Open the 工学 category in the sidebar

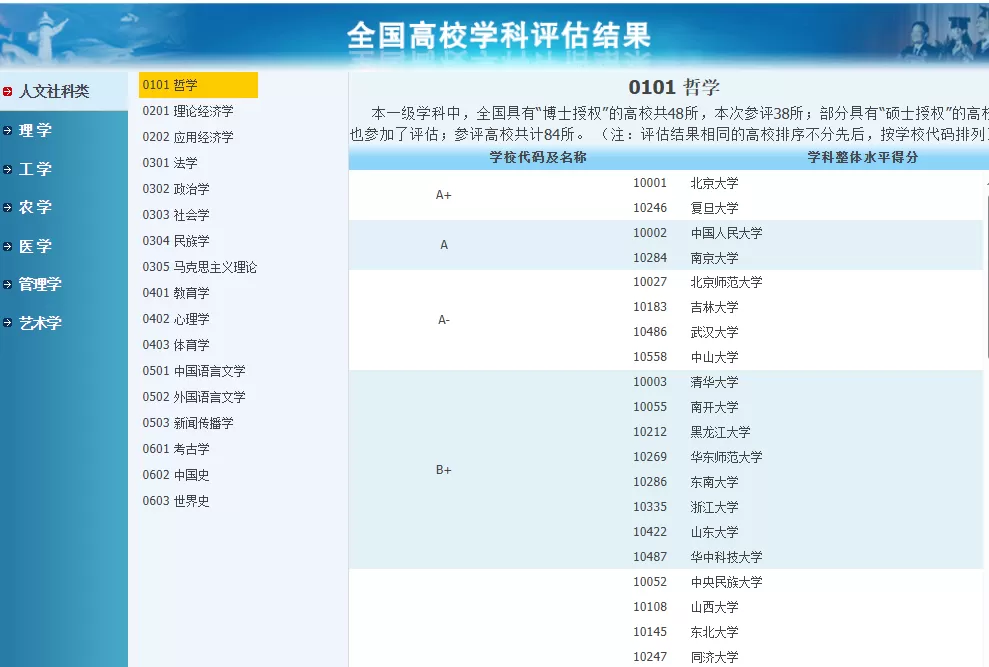coord(35,168)
